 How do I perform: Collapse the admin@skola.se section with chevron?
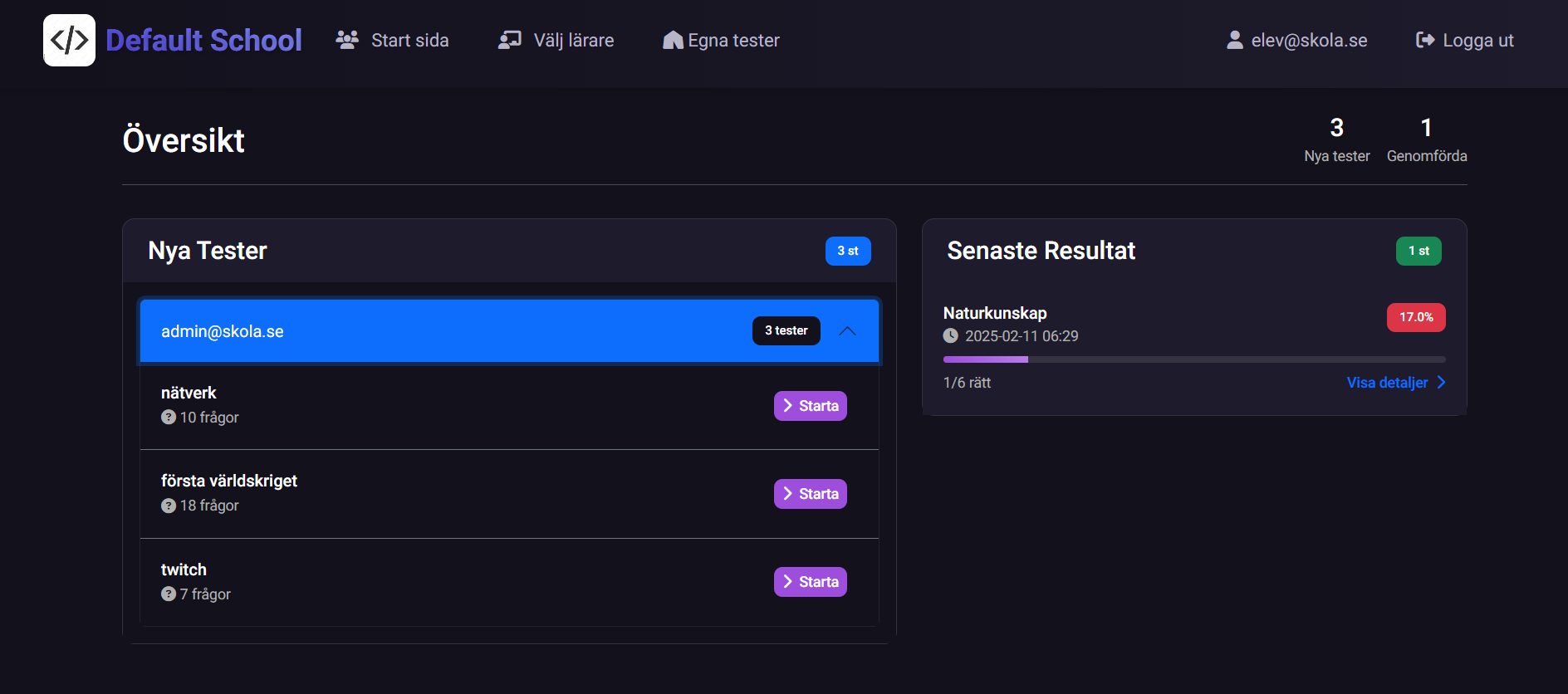click(x=847, y=331)
